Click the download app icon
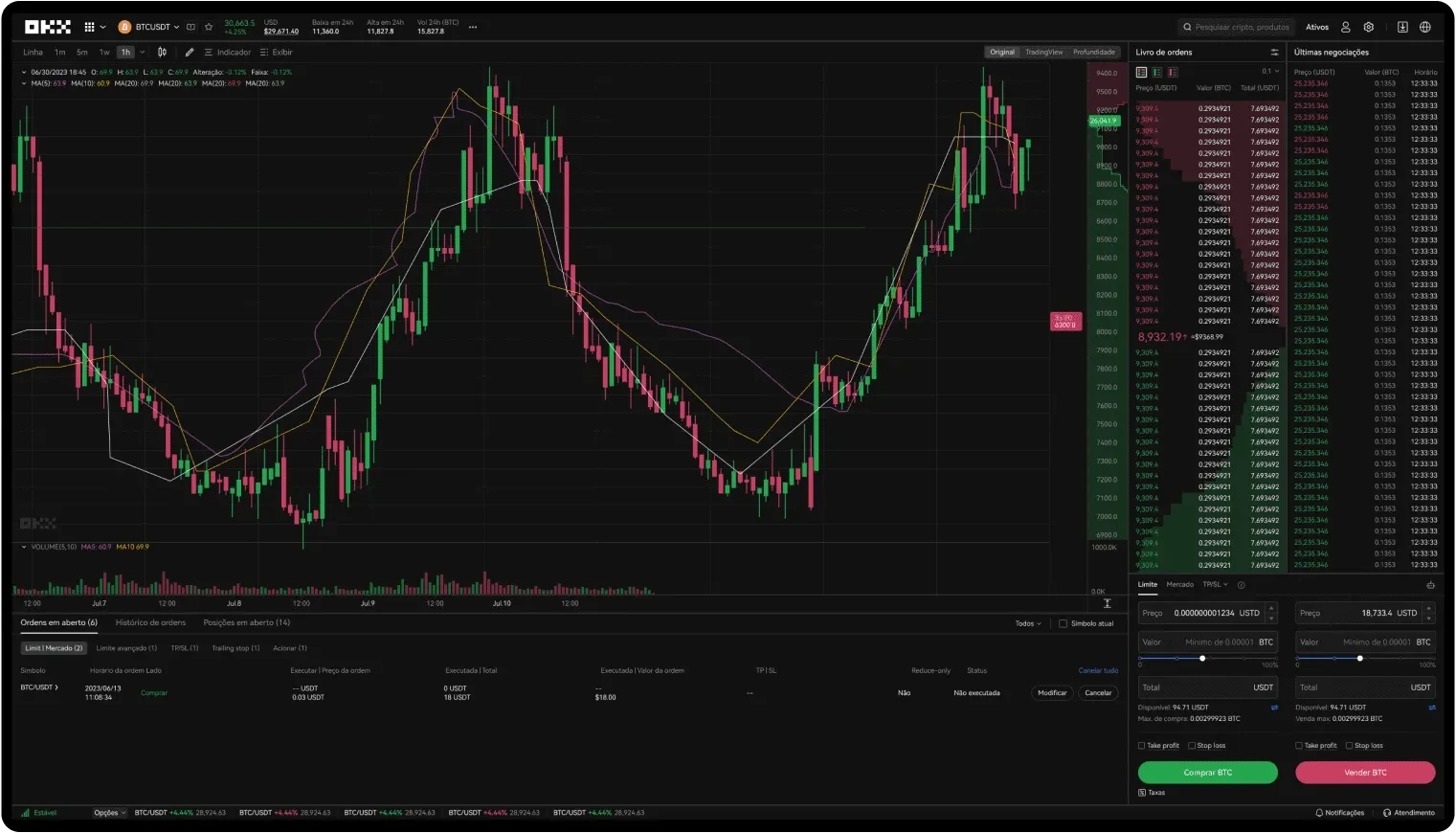 pos(1402,27)
